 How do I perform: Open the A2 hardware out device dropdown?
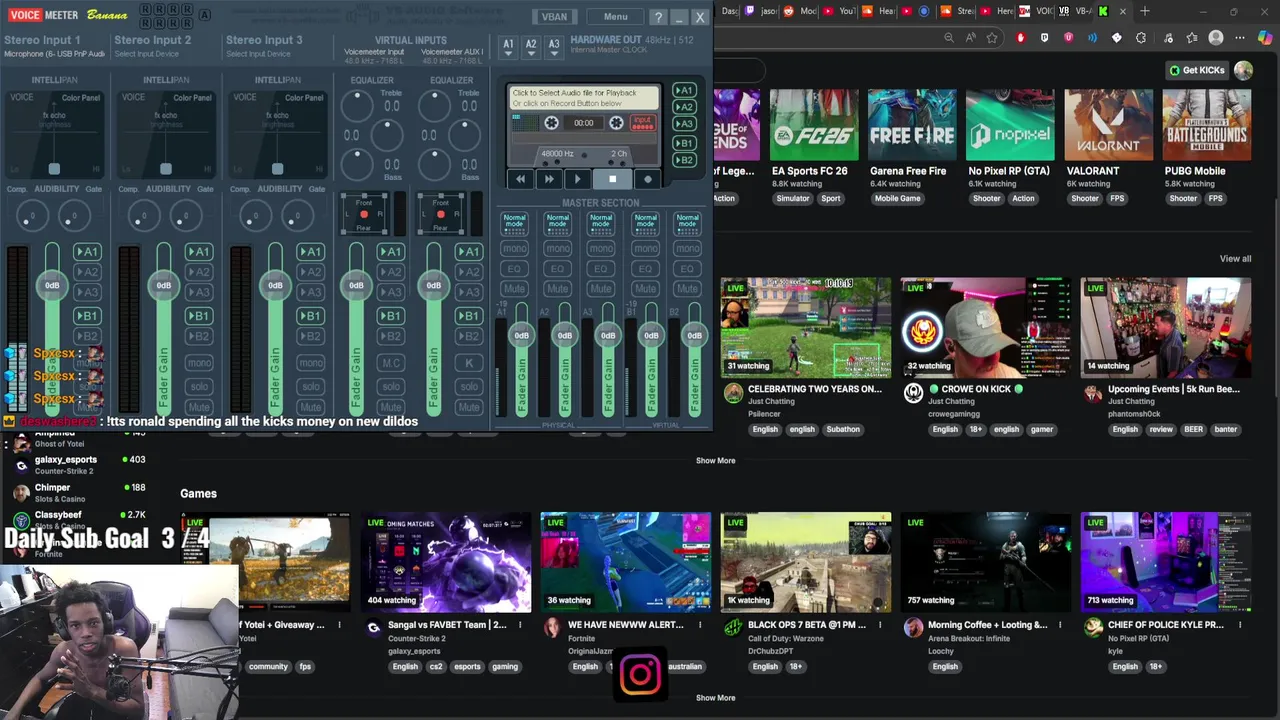[531, 47]
